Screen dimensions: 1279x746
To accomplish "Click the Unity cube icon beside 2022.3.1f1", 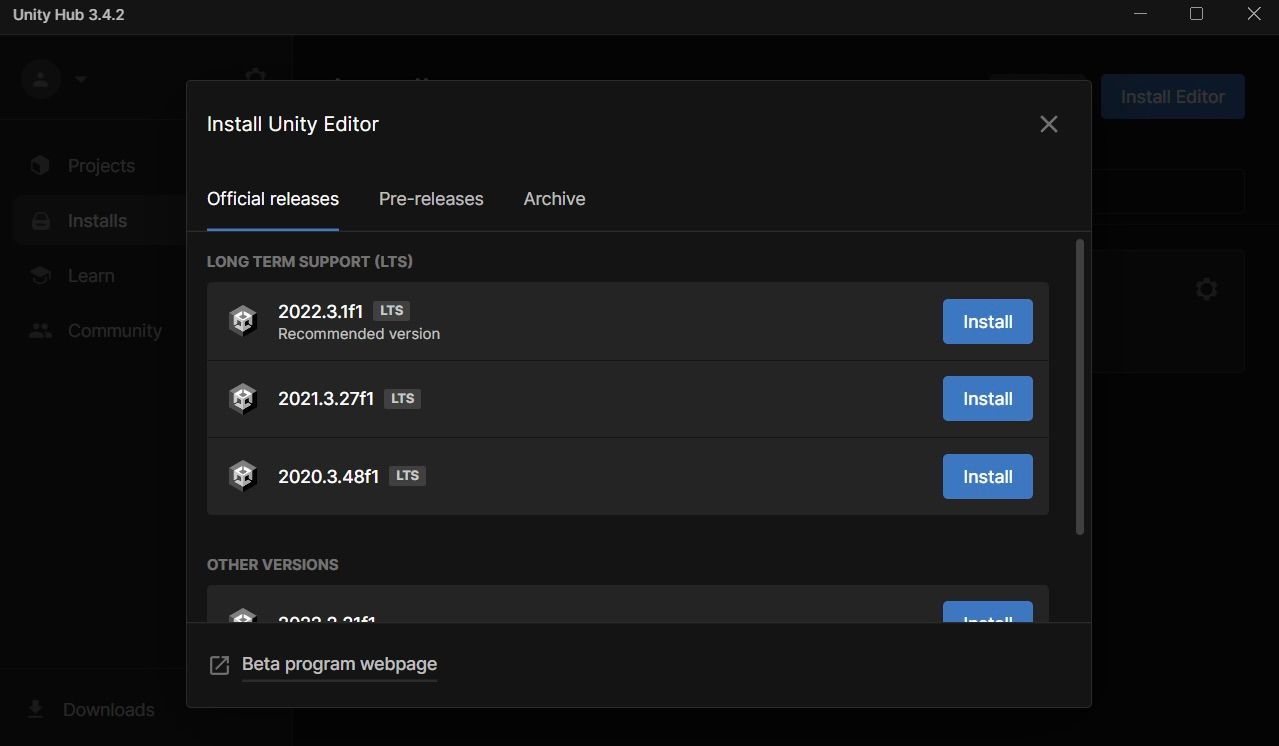I will (243, 321).
